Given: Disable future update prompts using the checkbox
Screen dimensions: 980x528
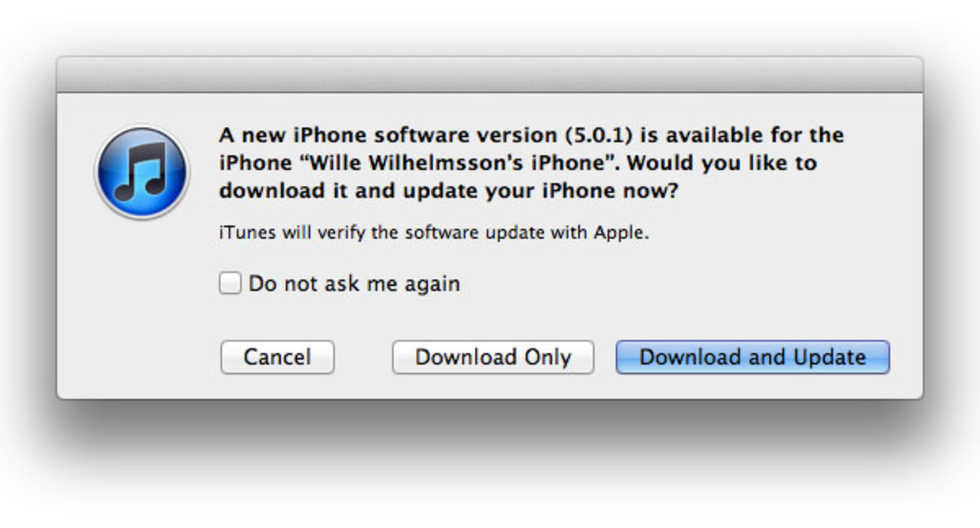Looking at the screenshot, I should [230, 283].
